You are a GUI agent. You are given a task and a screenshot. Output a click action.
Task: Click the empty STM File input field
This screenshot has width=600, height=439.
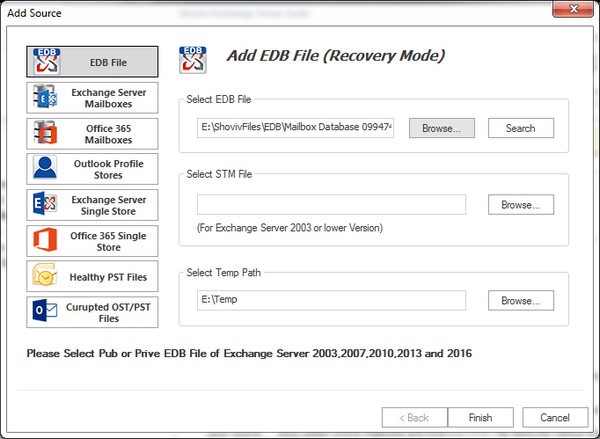coord(331,205)
